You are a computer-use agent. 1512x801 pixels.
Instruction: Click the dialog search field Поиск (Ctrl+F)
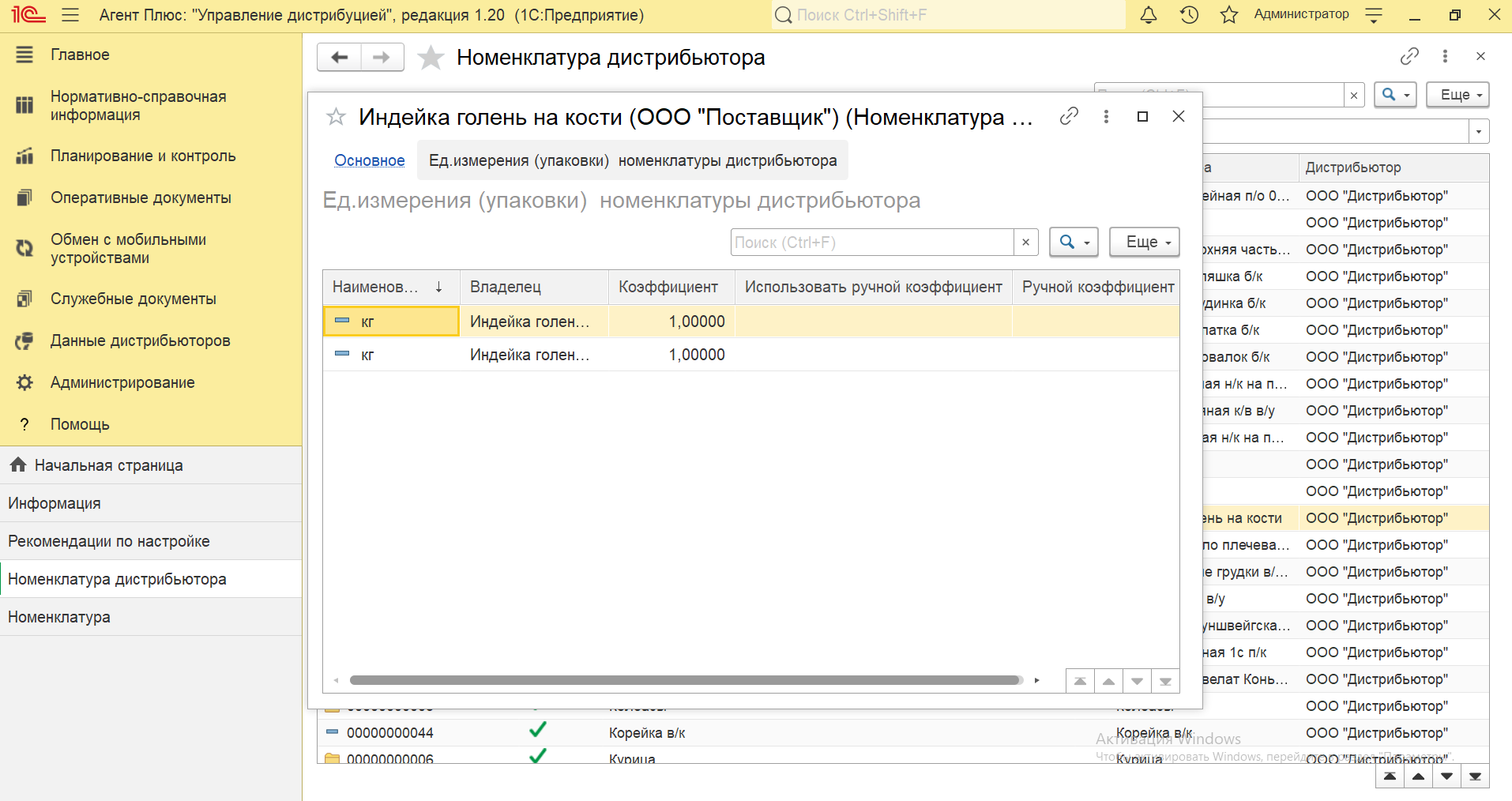point(872,243)
